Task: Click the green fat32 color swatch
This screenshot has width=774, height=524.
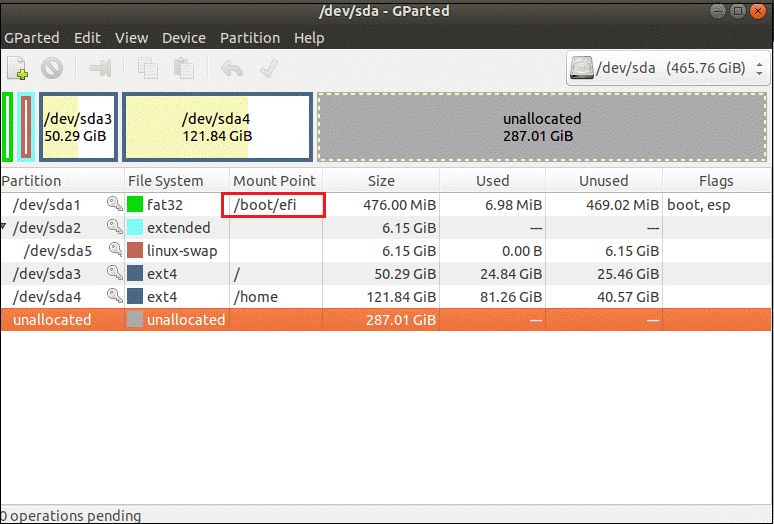Action: pyautogui.click(x=135, y=204)
